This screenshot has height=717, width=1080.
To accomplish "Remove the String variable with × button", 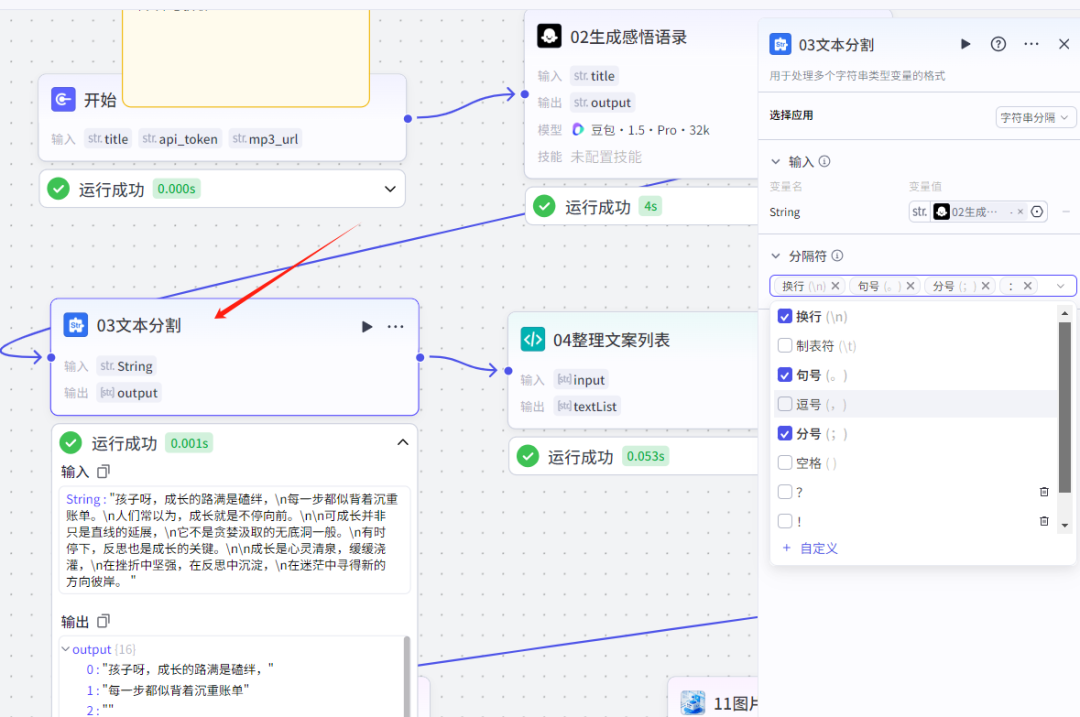I will tap(1019, 212).
